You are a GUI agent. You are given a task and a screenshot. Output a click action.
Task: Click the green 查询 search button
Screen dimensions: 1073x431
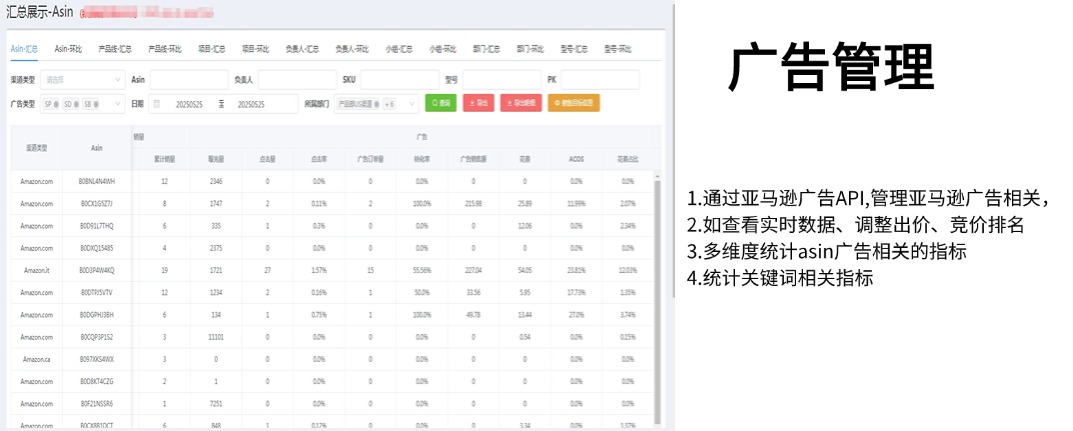tap(440, 103)
